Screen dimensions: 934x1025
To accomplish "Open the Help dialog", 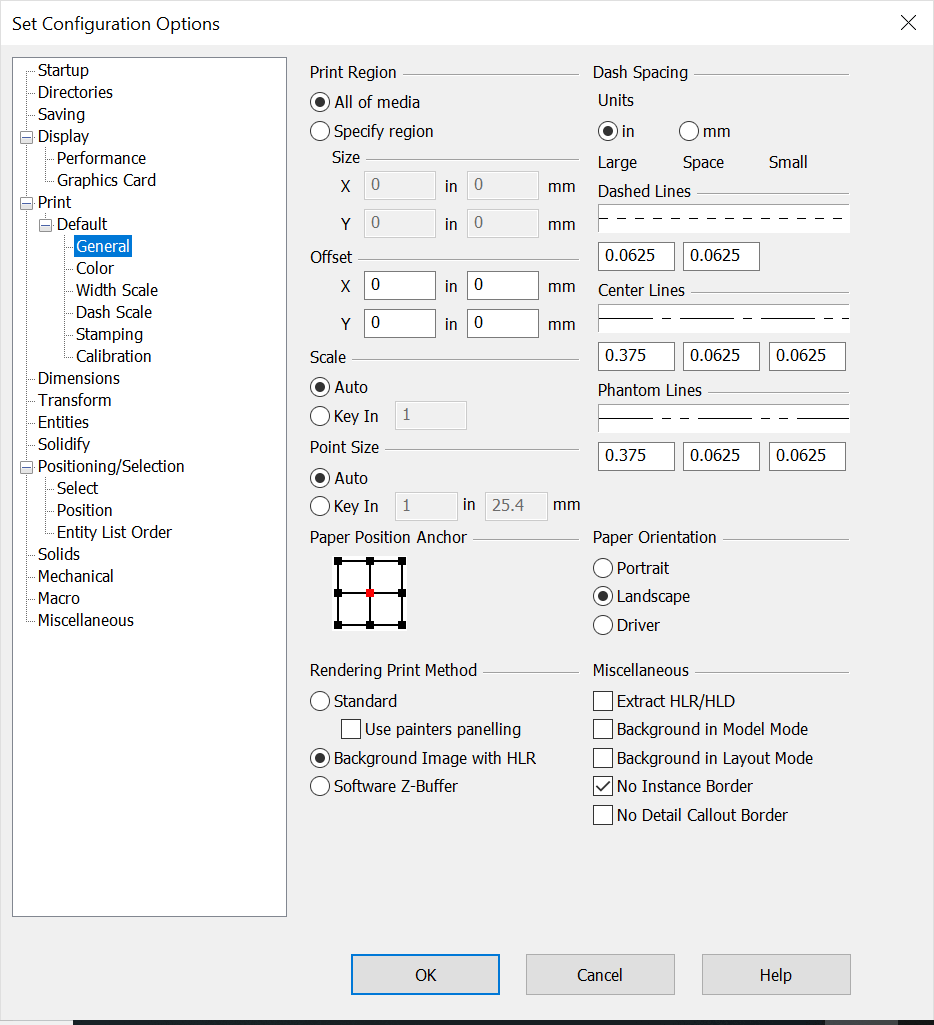I will [x=775, y=974].
